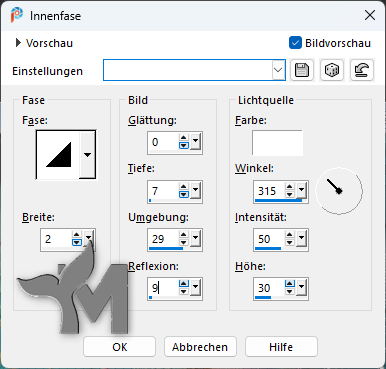Click the PaintShop Pro logo in title bar
The height and width of the screenshot is (369, 386).
(17, 15)
